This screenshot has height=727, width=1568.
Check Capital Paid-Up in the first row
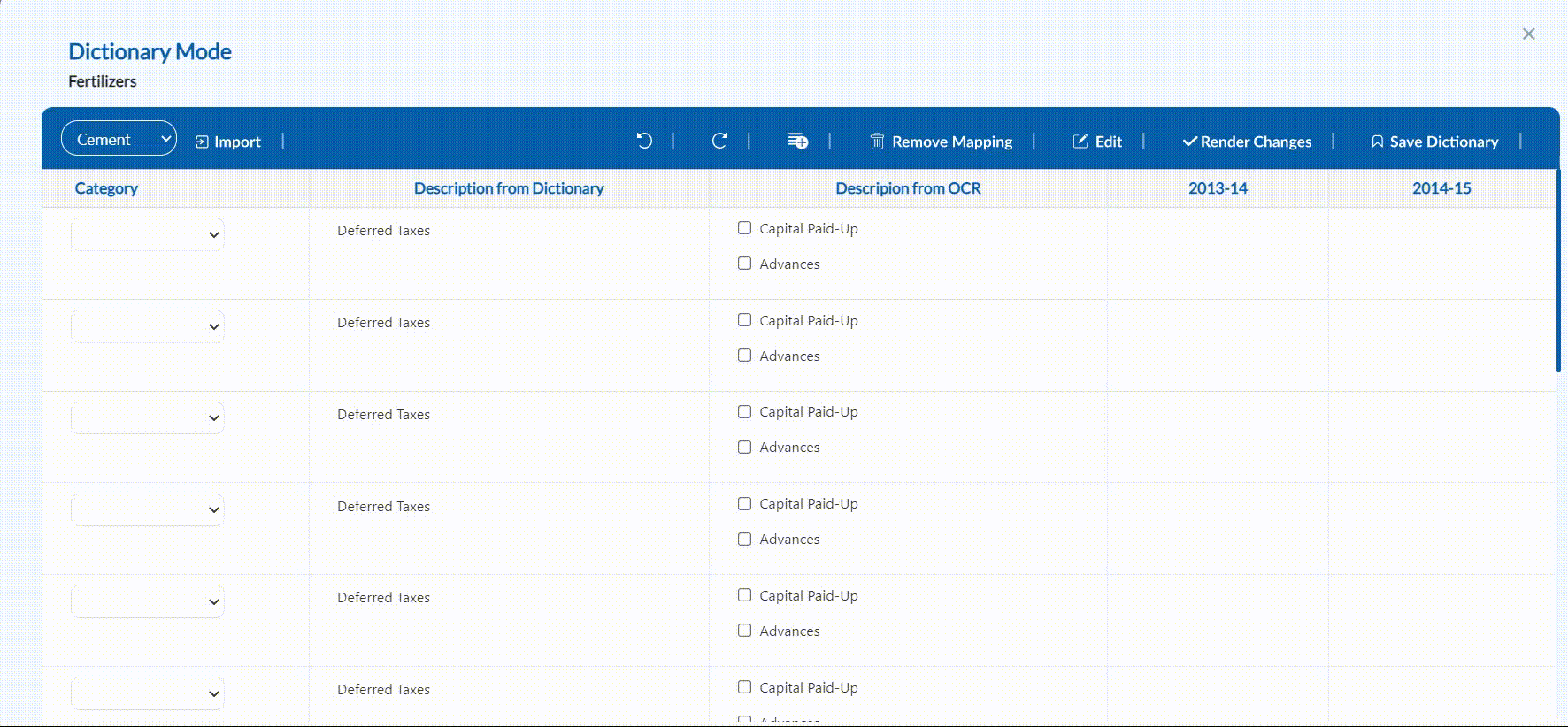point(744,228)
